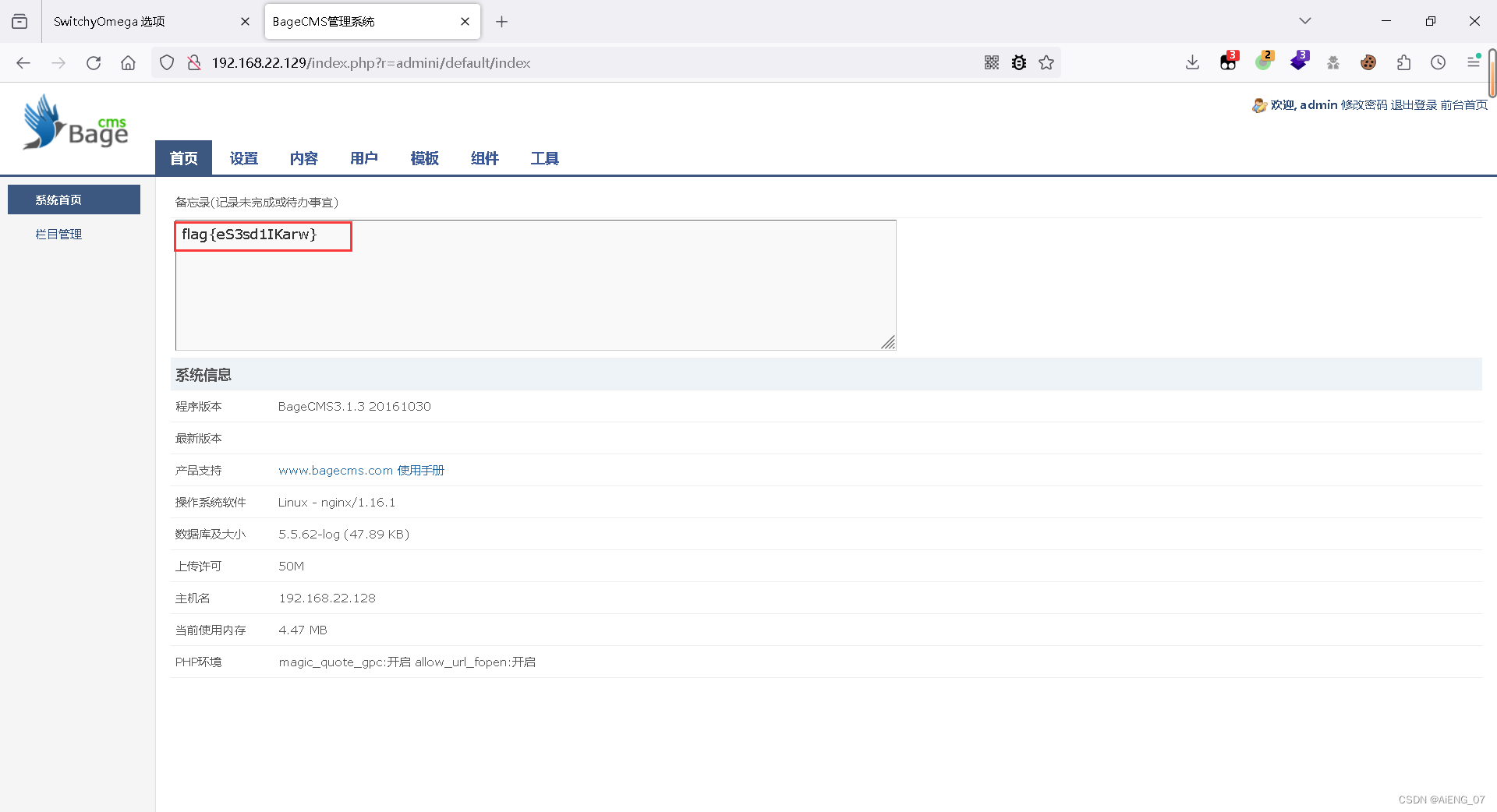
Task: Click the 4.47 MB memory value
Action: pos(303,630)
